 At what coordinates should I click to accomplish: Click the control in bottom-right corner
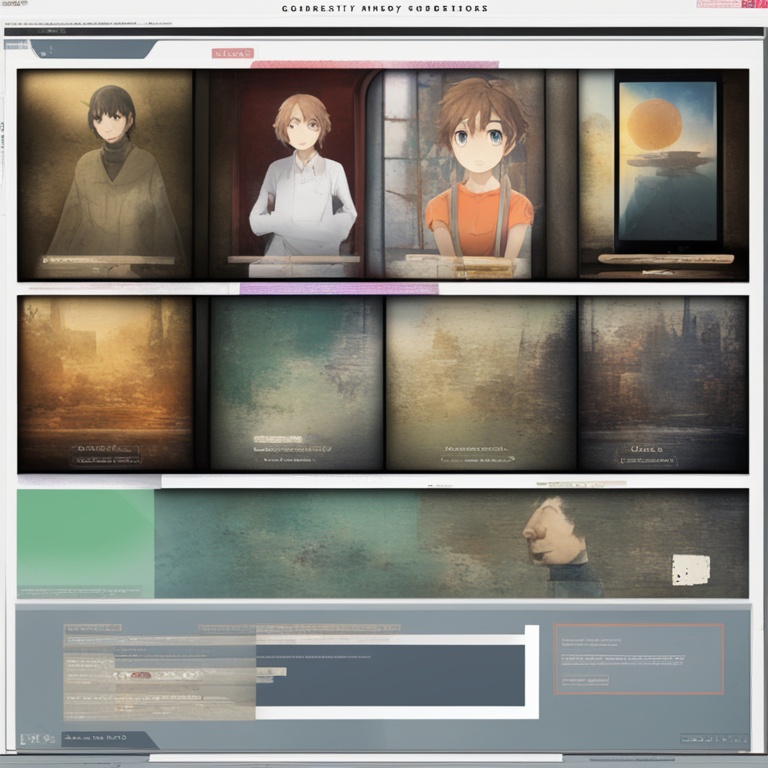coord(713,739)
